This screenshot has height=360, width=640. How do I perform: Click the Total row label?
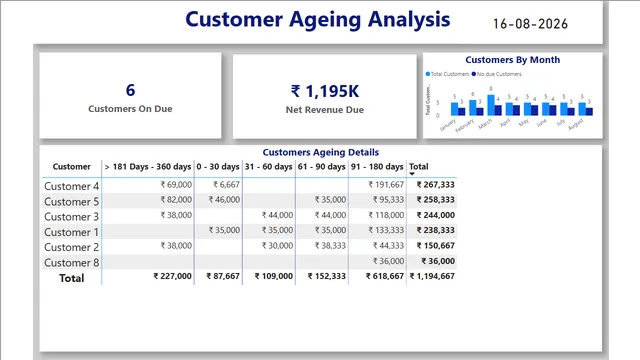(71, 278)
